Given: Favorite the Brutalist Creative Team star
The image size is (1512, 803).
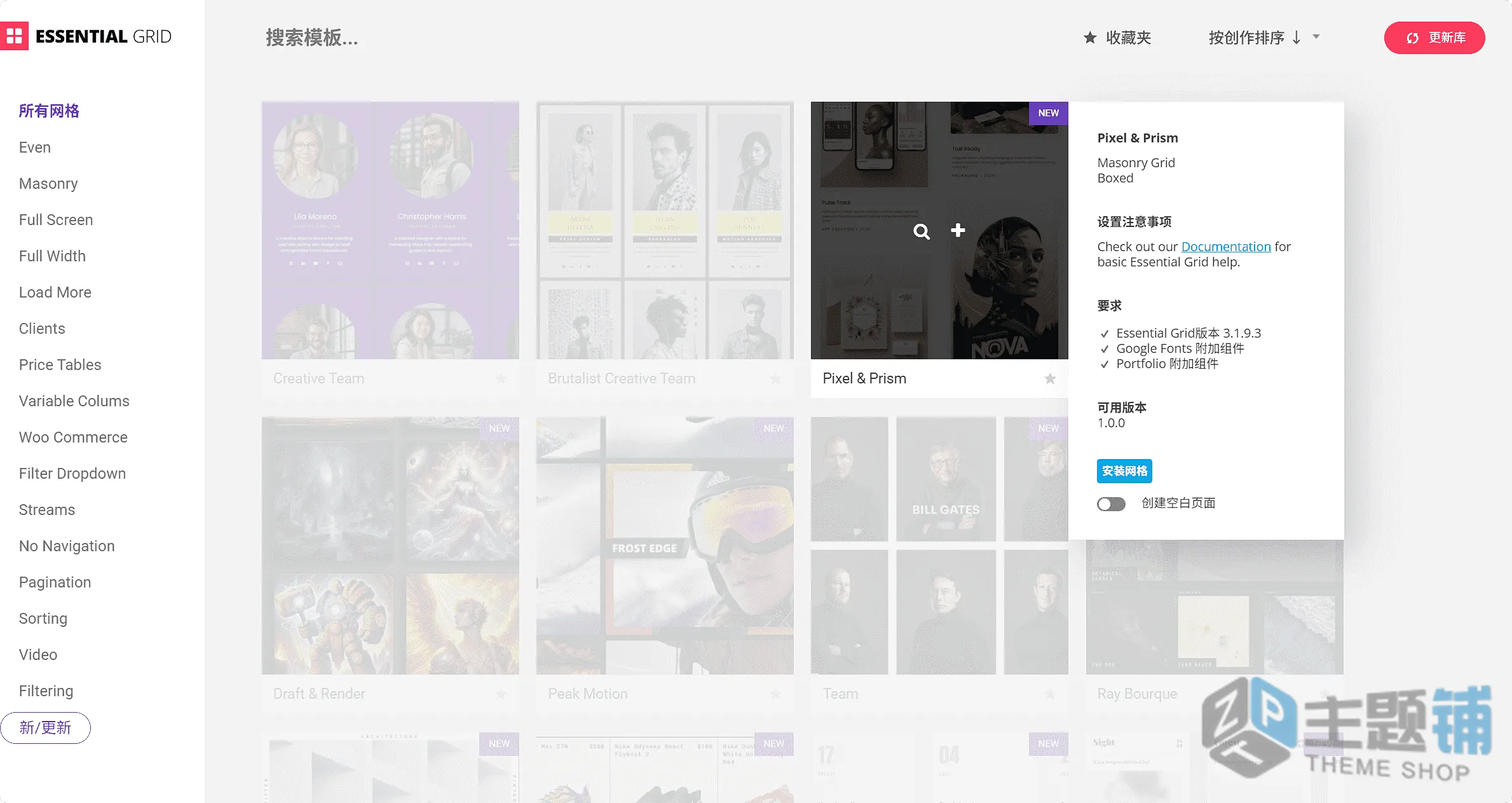Looking at the screenshot, I should coord(775,378).
